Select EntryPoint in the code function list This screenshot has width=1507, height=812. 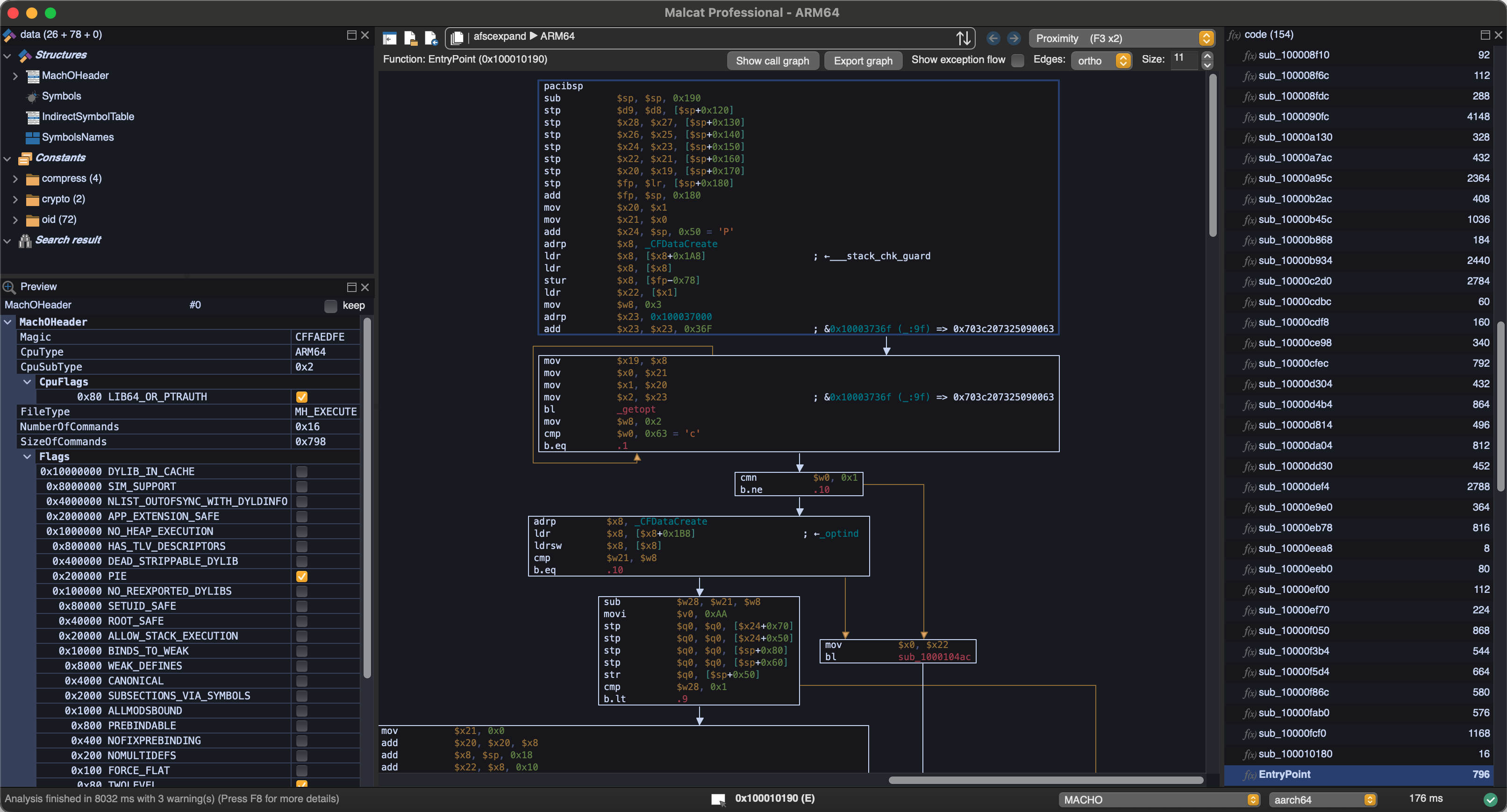click(1284, 774)
